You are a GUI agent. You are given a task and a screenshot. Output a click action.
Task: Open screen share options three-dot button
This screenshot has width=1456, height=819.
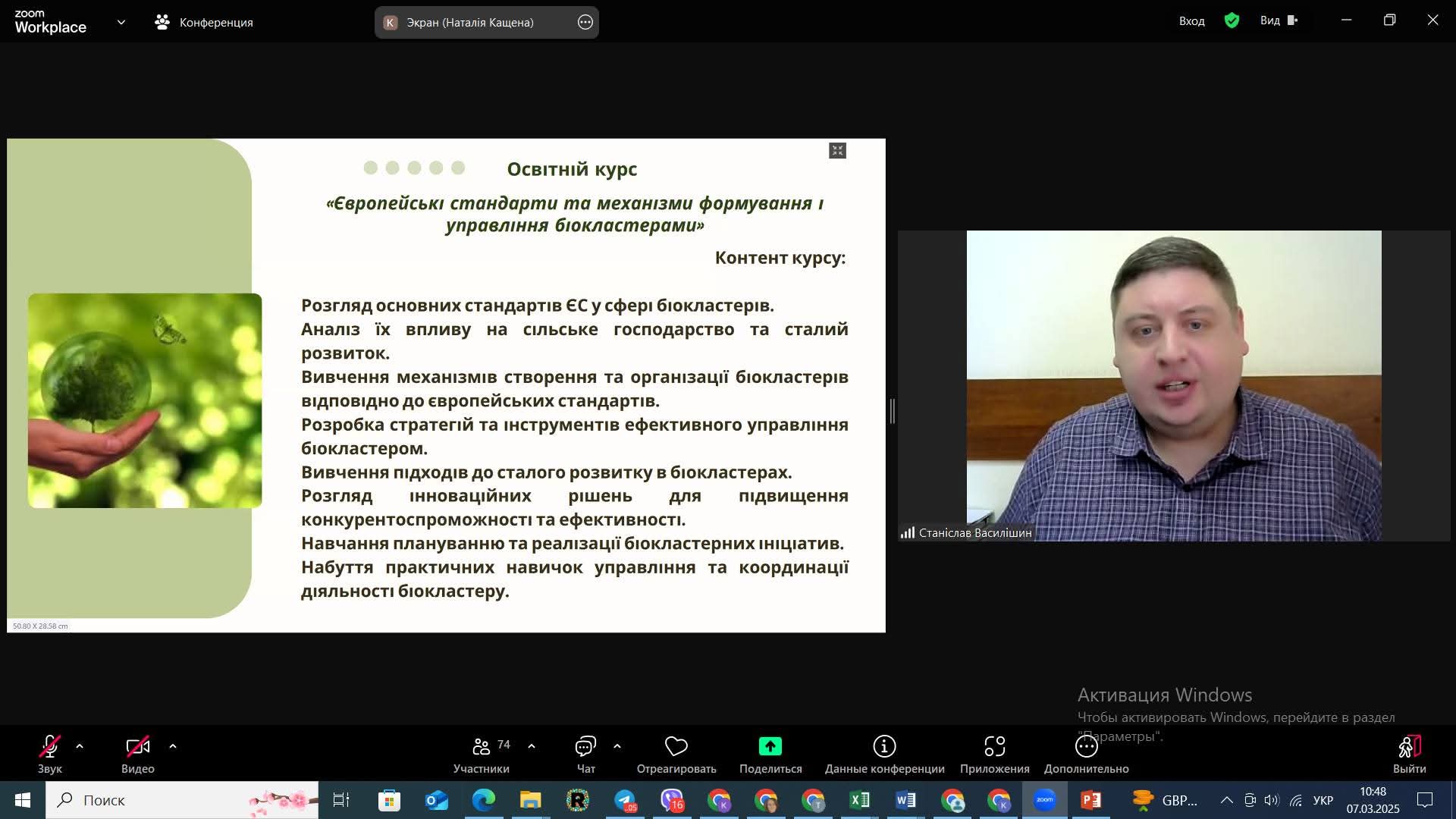[585, 22]
